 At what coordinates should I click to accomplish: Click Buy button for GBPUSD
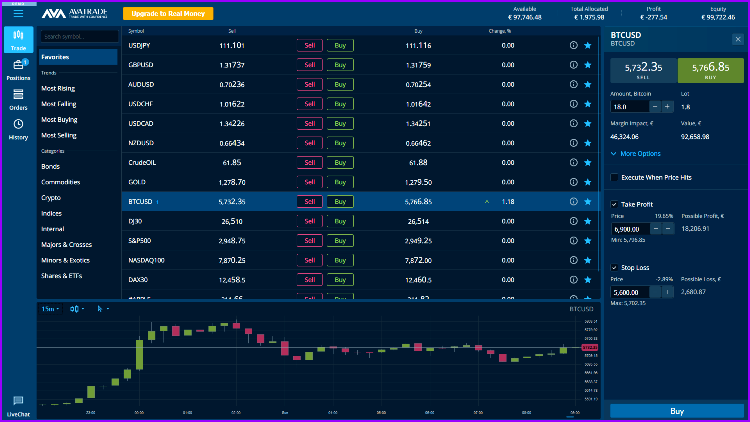click(x=340, y=65)
